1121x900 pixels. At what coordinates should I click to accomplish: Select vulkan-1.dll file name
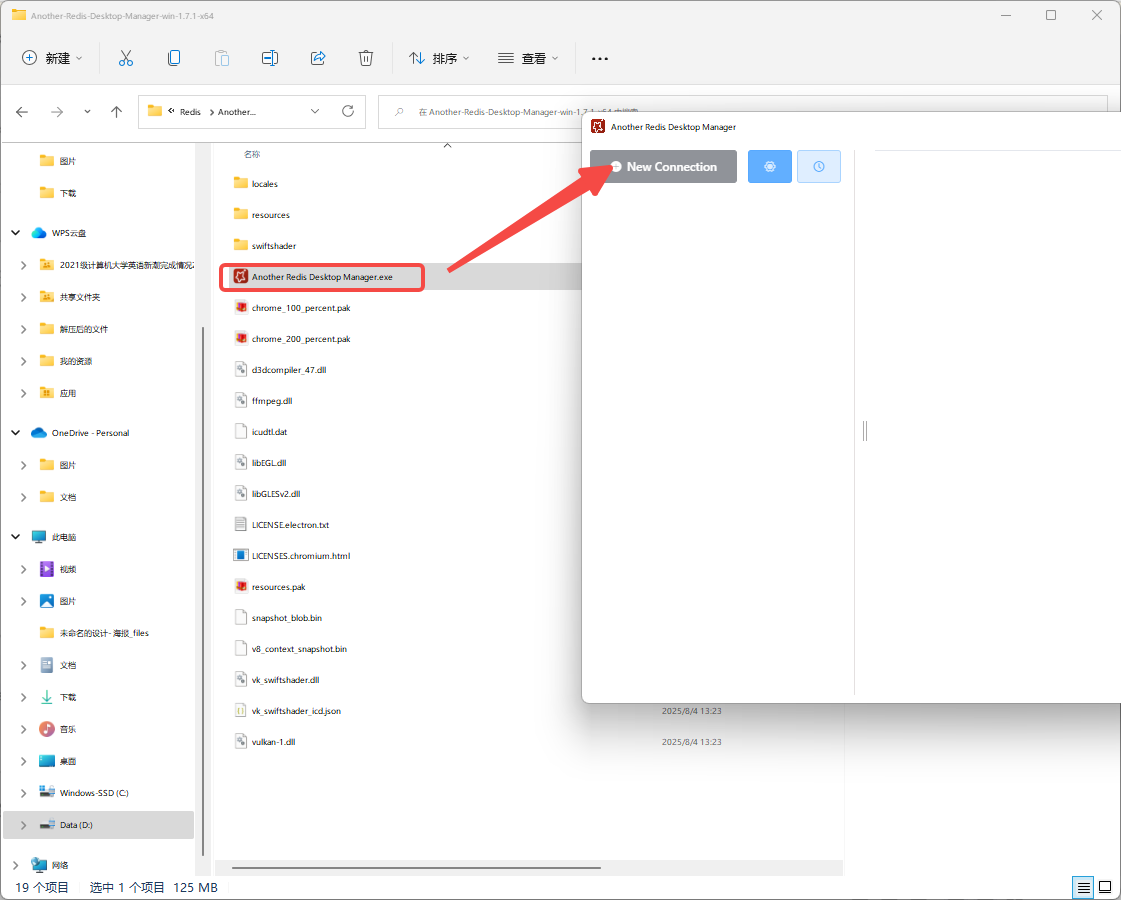tap(273, 742)
